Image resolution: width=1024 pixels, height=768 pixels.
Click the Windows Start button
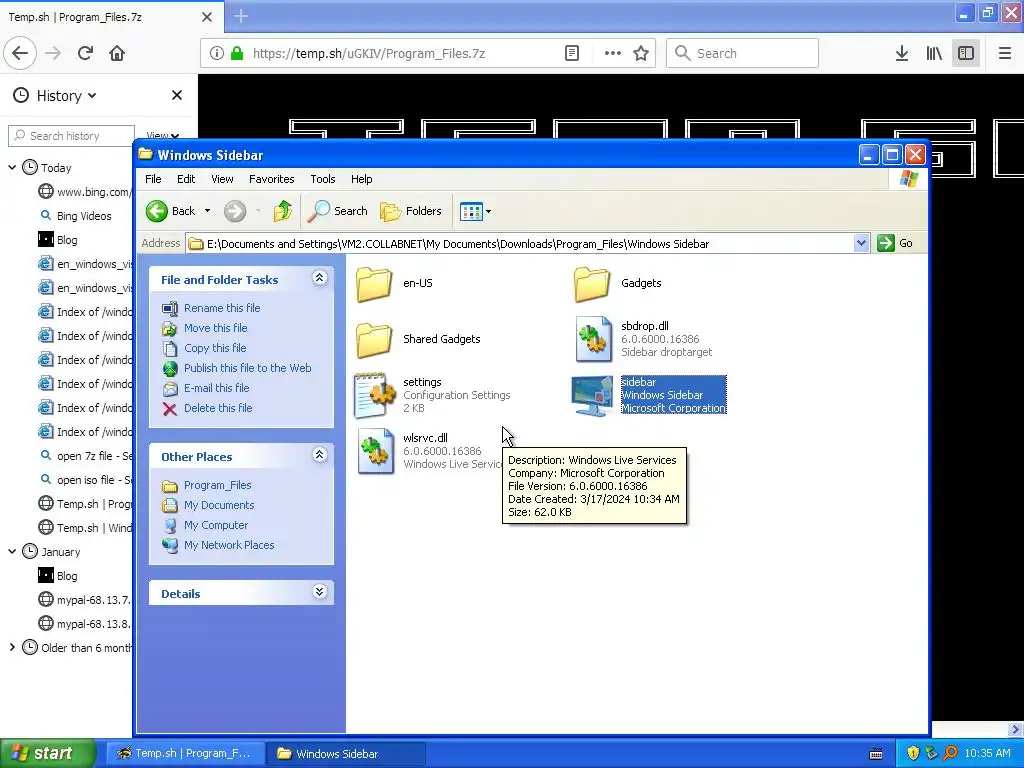pos(48,754)
